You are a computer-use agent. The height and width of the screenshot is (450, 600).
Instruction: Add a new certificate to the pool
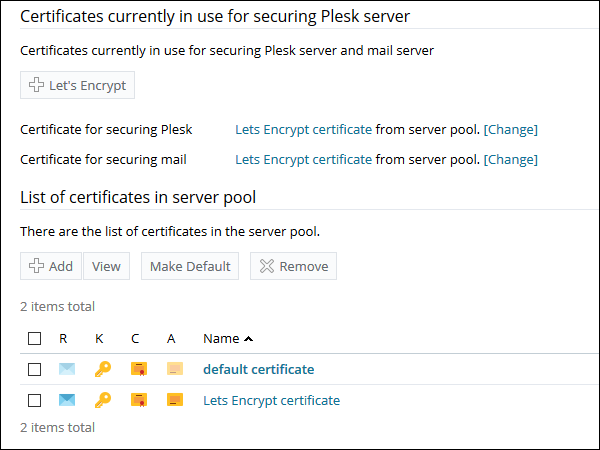coord(51,266)
